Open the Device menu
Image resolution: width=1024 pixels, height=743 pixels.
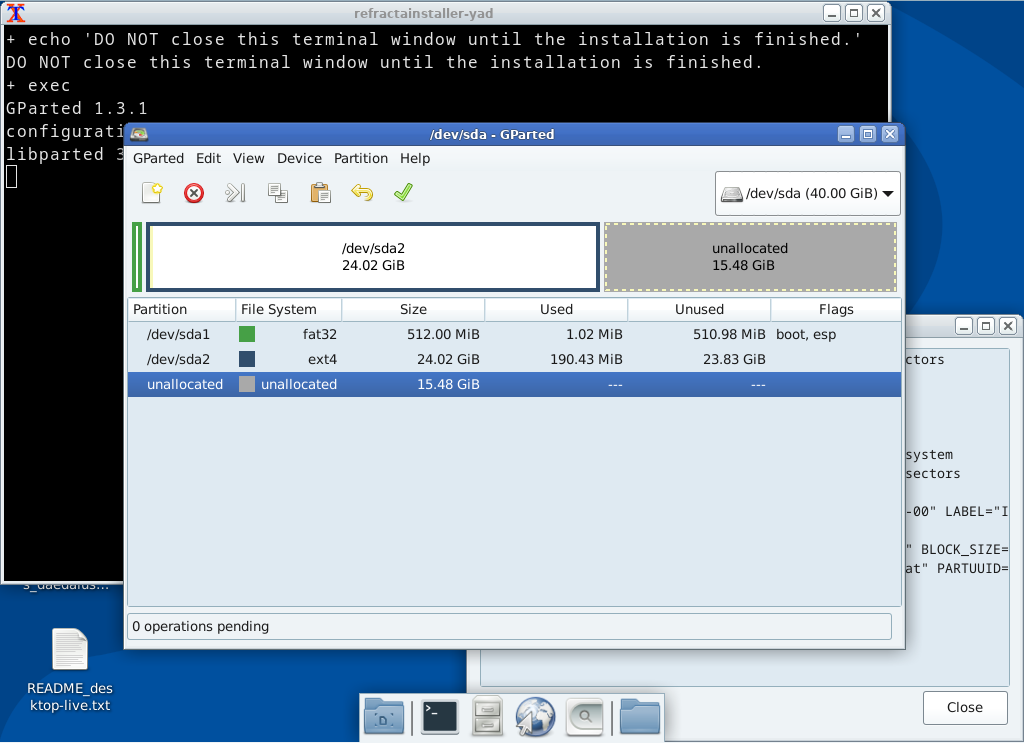click(x=299, y=158)
